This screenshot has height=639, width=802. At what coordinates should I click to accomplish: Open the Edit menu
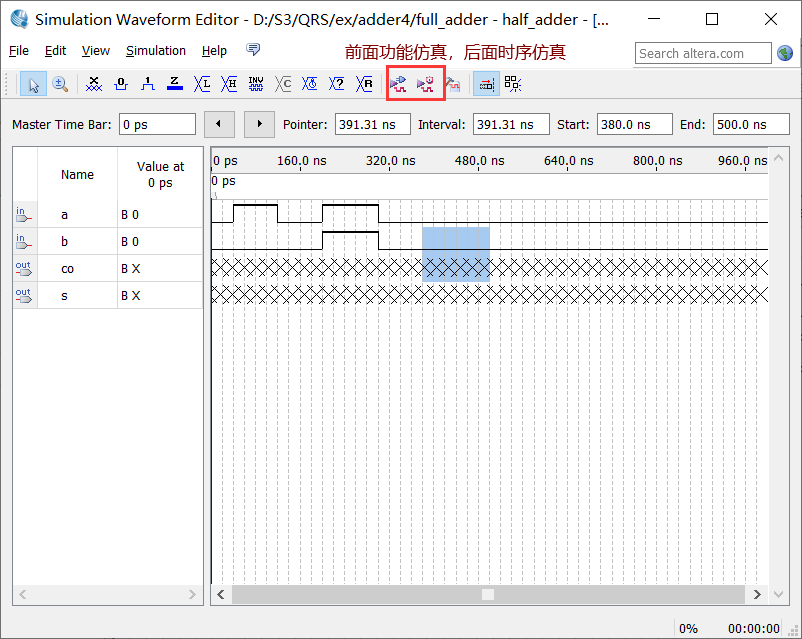tap(55, 51)
